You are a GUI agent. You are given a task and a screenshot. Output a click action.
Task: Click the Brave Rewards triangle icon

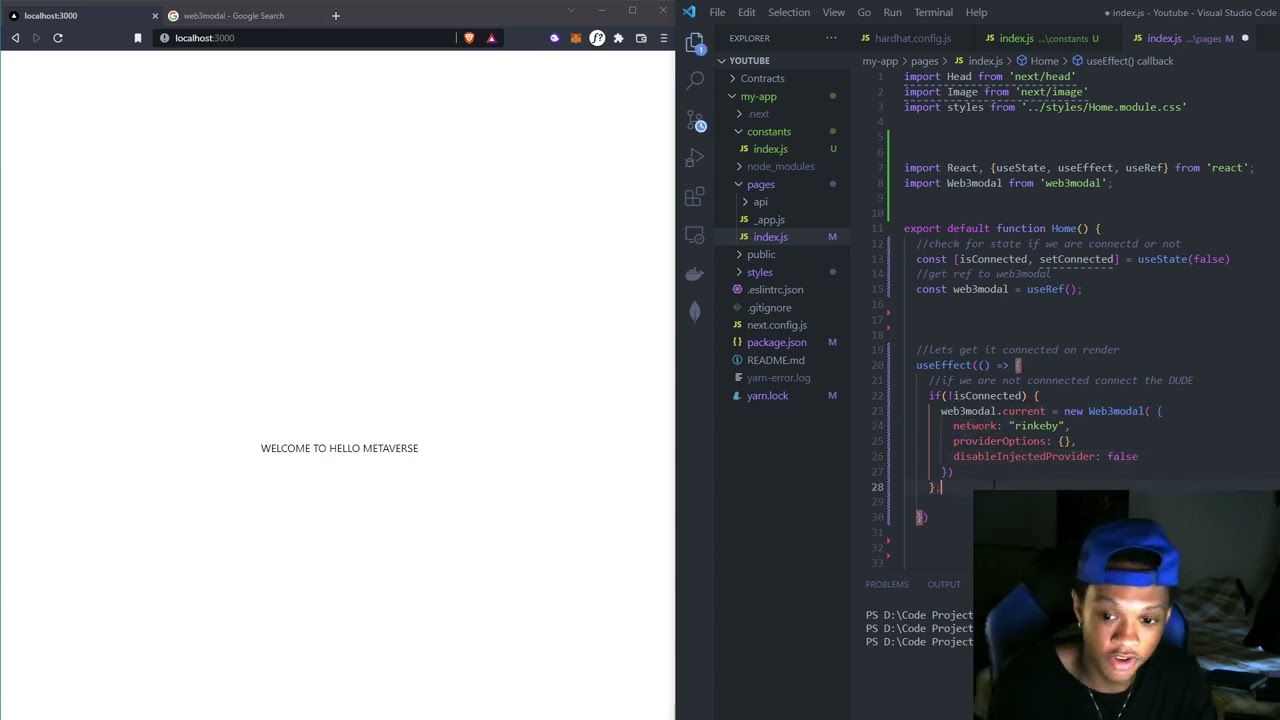click(491, 38)
